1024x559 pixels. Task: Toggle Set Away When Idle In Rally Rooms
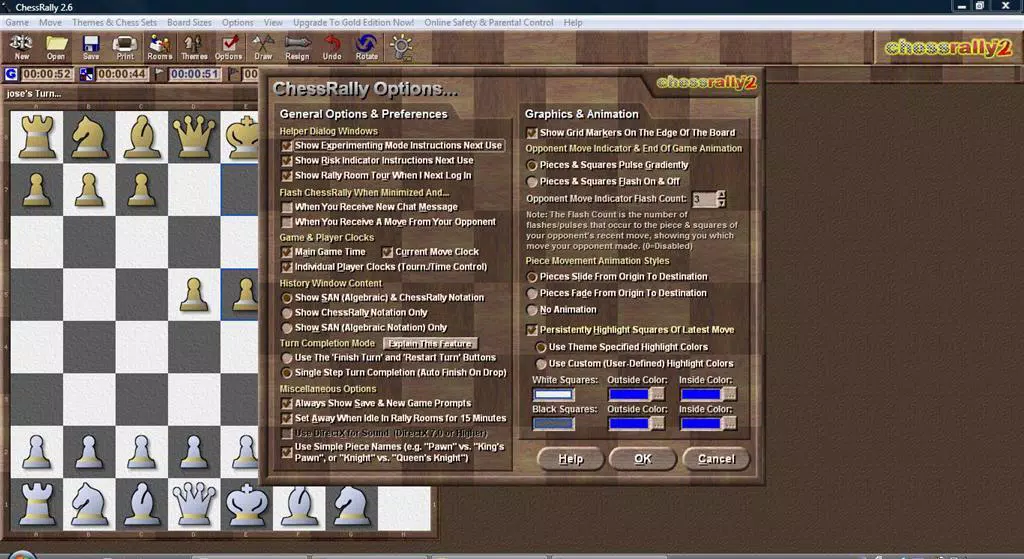coord(287,419)
